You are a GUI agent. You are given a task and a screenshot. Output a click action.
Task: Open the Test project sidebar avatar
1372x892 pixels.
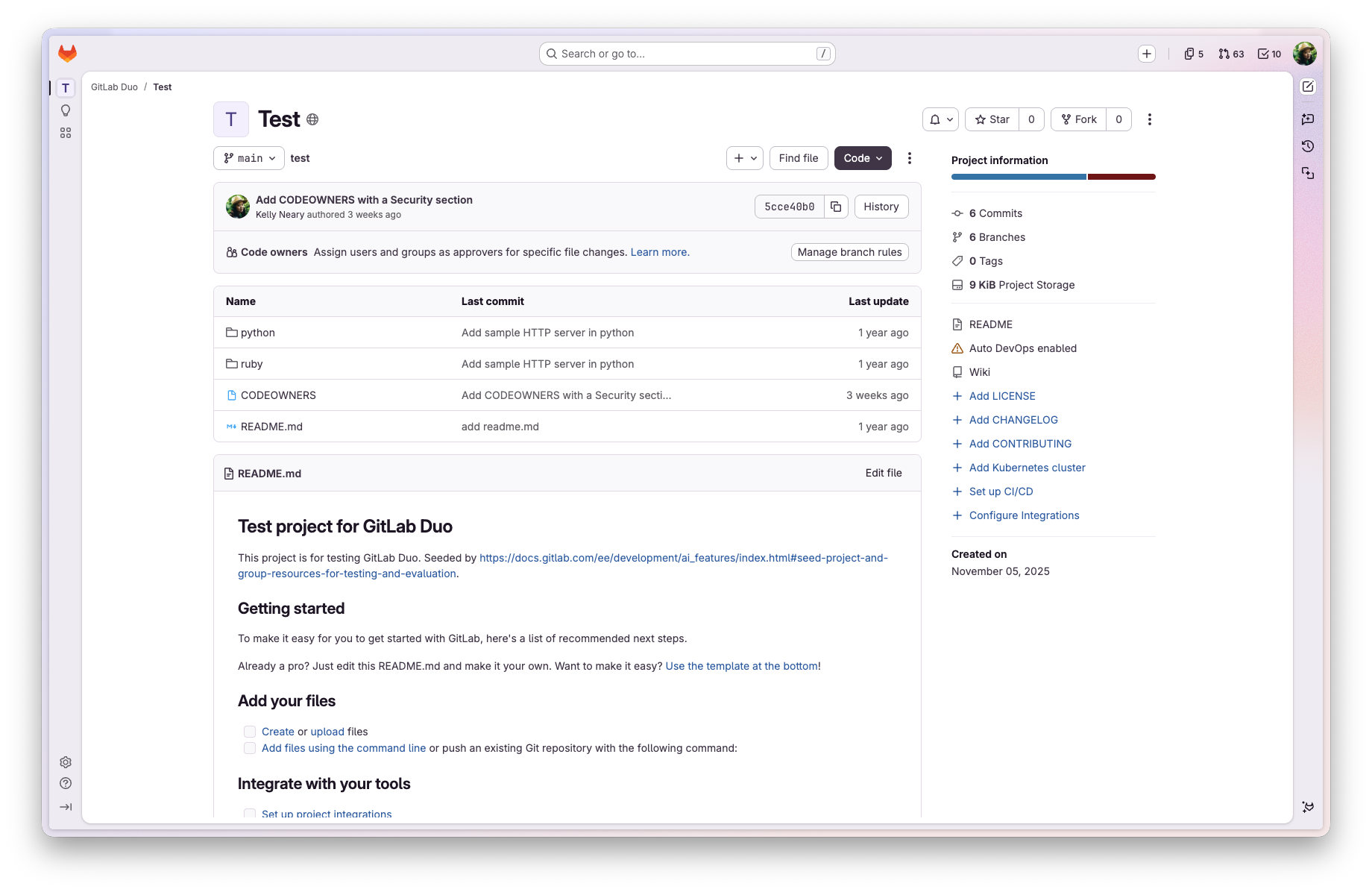tap(66, 88)
